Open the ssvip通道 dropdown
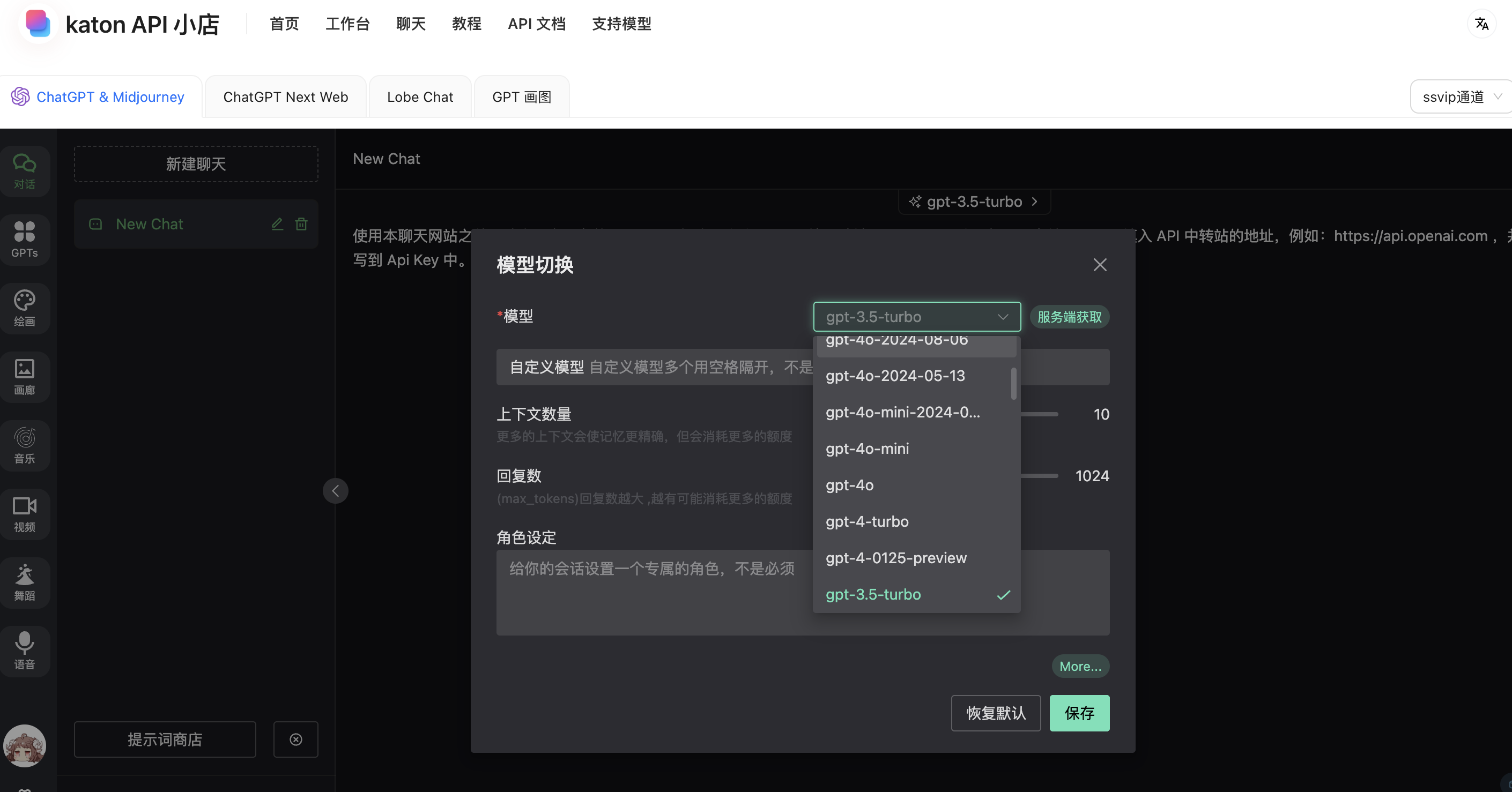The image size is (1512, 792). 1461,96
